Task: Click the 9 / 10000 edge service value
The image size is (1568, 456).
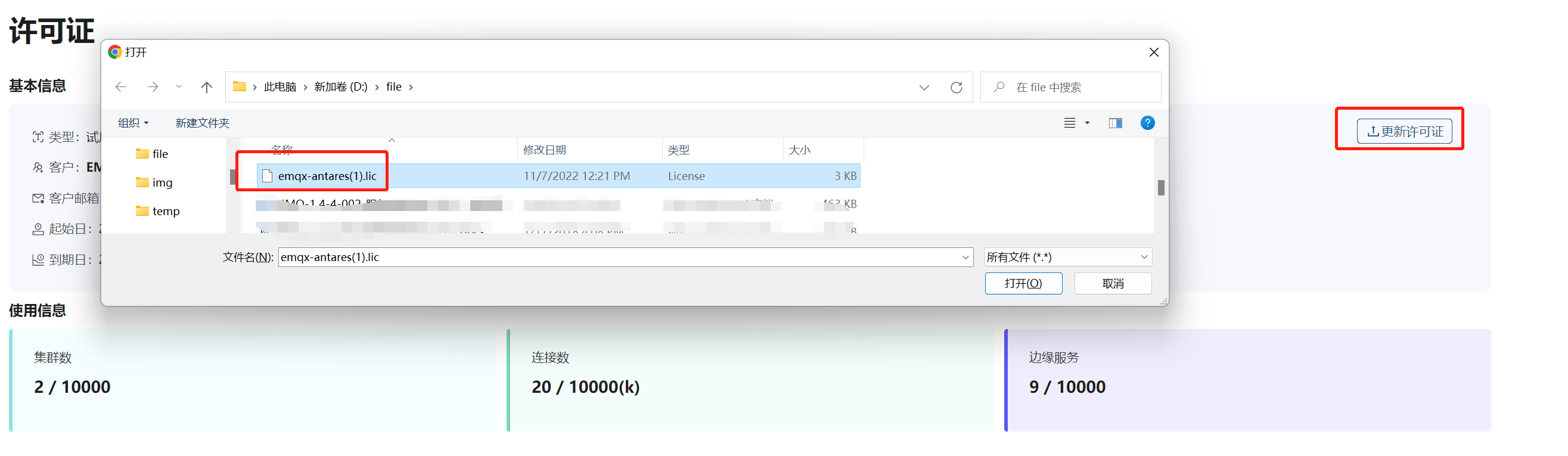Action: [x=1067, y=387]
